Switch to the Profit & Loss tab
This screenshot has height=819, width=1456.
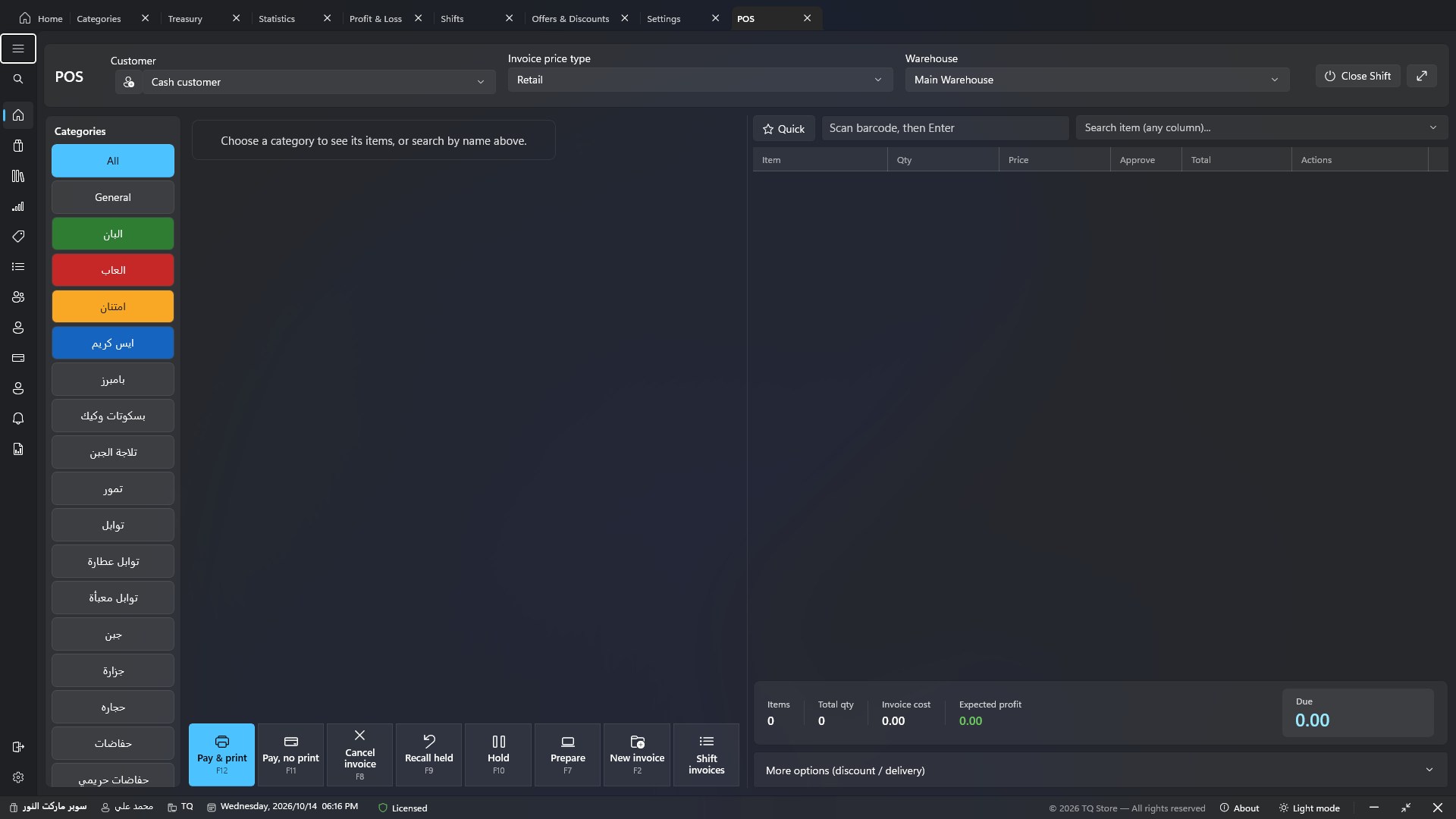coord(375,18)
